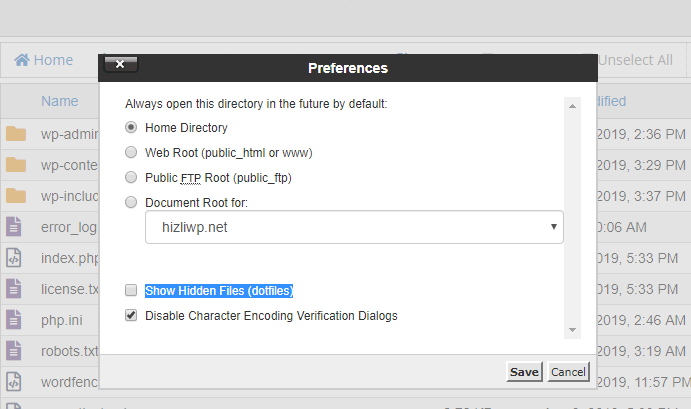
Task: Enable Show Hidden Files (dotfiles) checkbox
Action: (131, 290)
